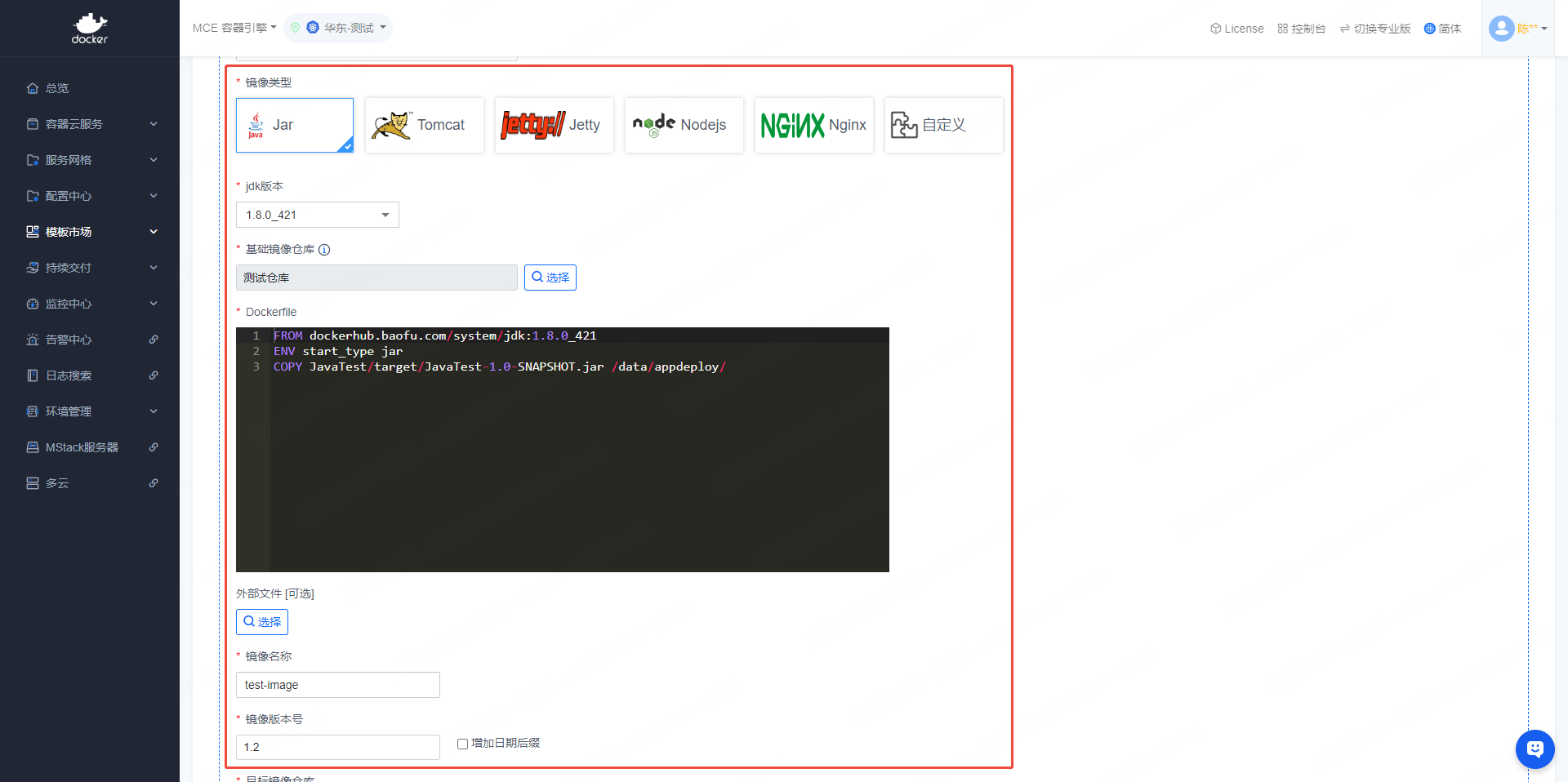This screenshot has height=782, width=1568.
Task: Enable the 增加日期后缀 checkbox
Action: pyautogui.click(x=462, y=744)
